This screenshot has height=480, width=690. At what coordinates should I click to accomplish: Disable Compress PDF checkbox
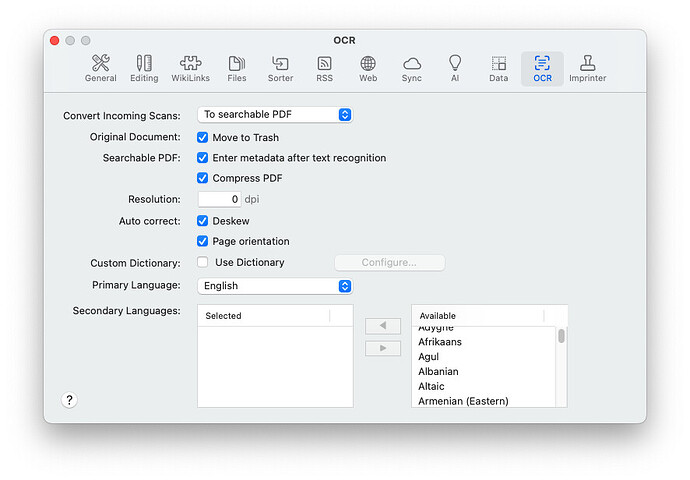[x=203, y=178]
